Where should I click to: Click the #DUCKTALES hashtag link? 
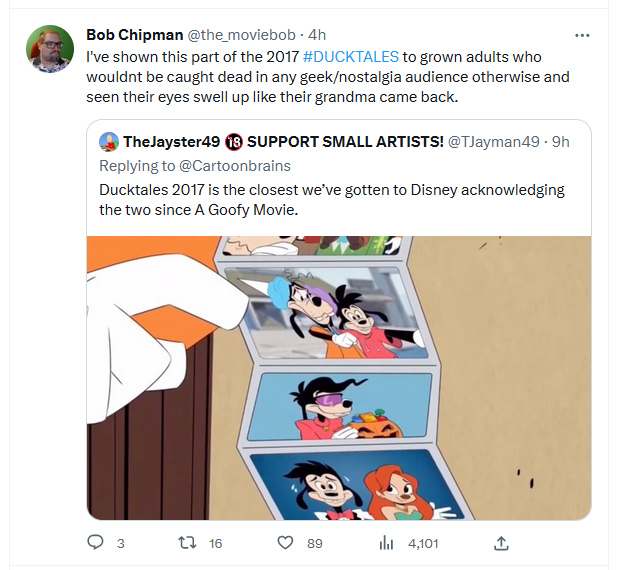[x=351, y=57]
